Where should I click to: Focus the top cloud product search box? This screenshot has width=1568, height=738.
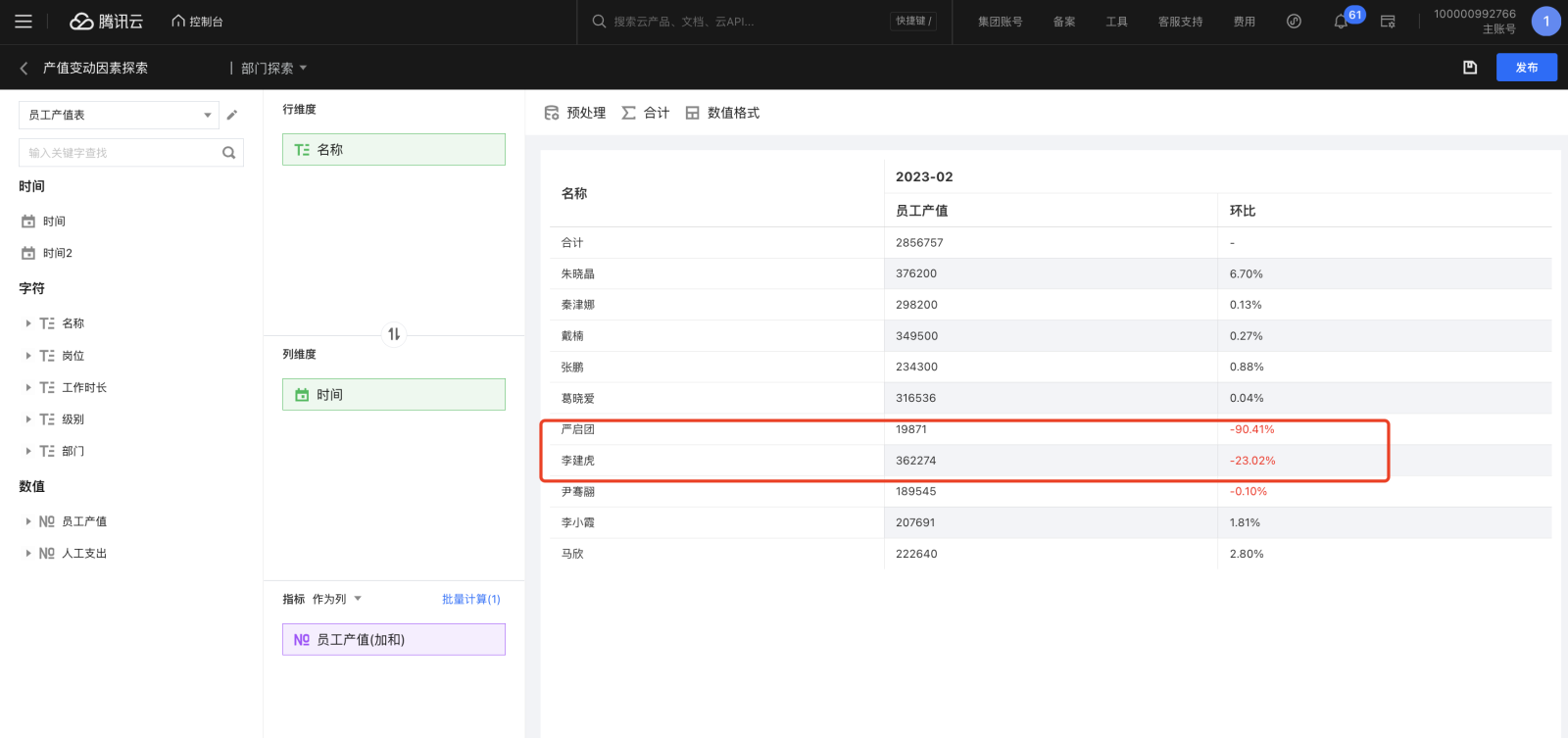click(741, 22)
